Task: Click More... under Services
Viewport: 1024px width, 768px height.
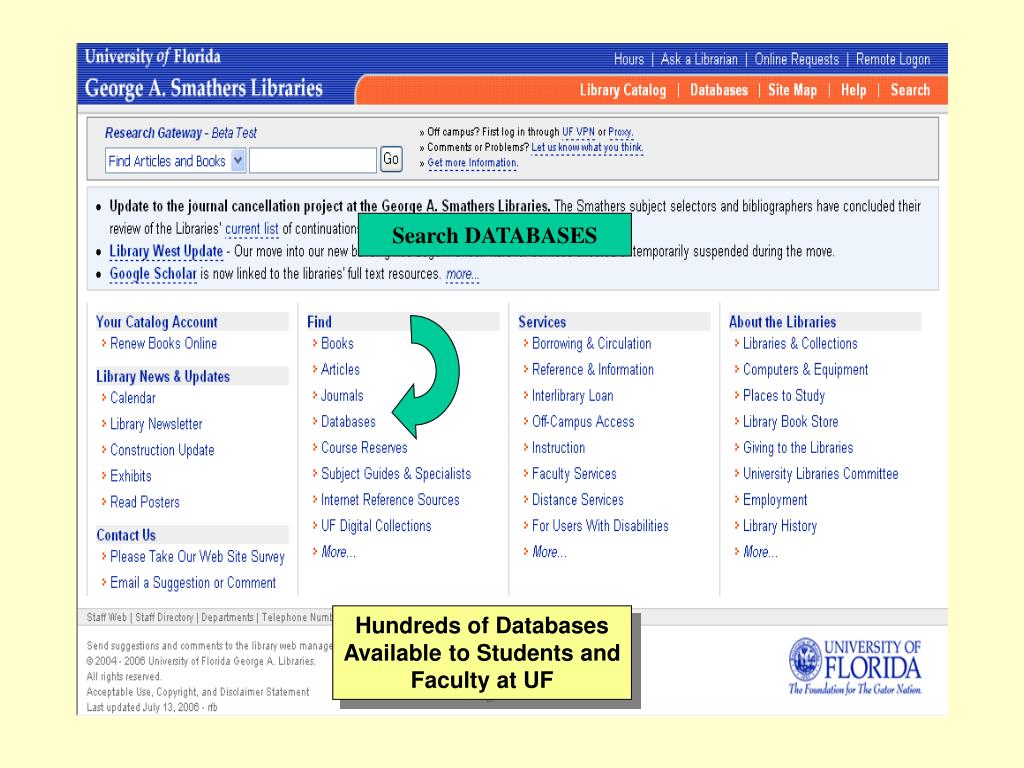Action: 549,552
